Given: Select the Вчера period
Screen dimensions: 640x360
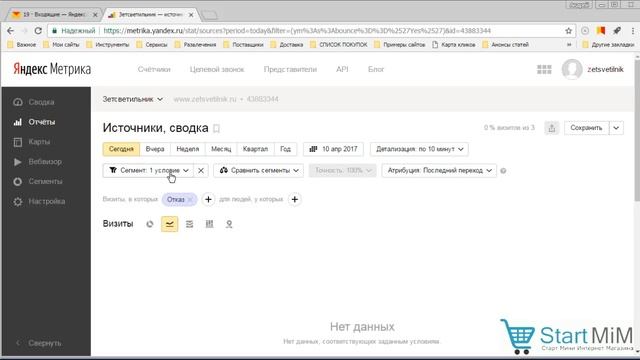Looking at the screenshot, I should pyautogui.click(x=155, y=149).
